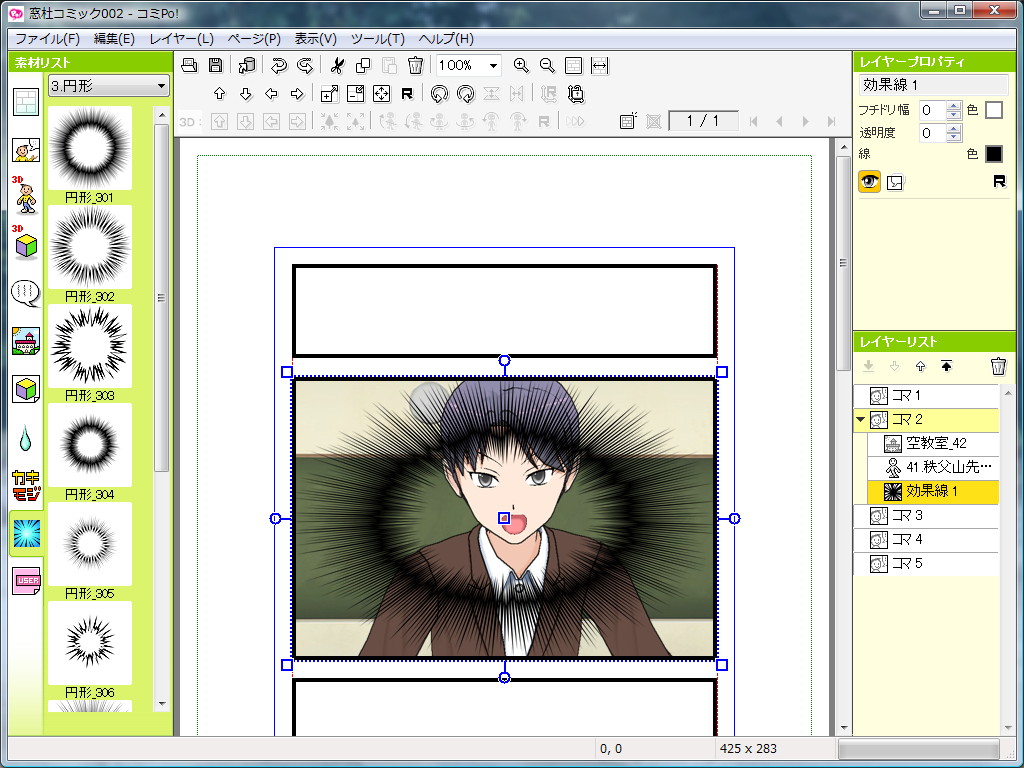Reset properties with the R icon in layer properties

coord(999,182)
